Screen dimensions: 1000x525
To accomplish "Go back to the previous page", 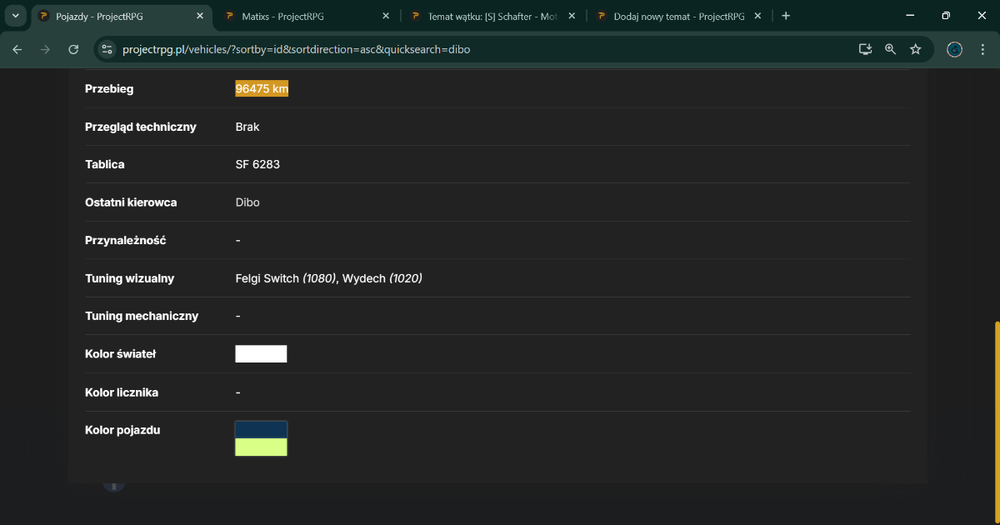I will coord(17,49).
